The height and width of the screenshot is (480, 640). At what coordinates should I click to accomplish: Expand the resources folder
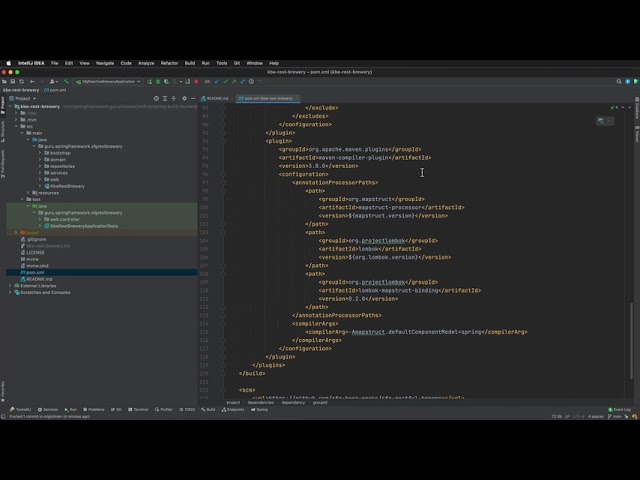tap(28, 193)
